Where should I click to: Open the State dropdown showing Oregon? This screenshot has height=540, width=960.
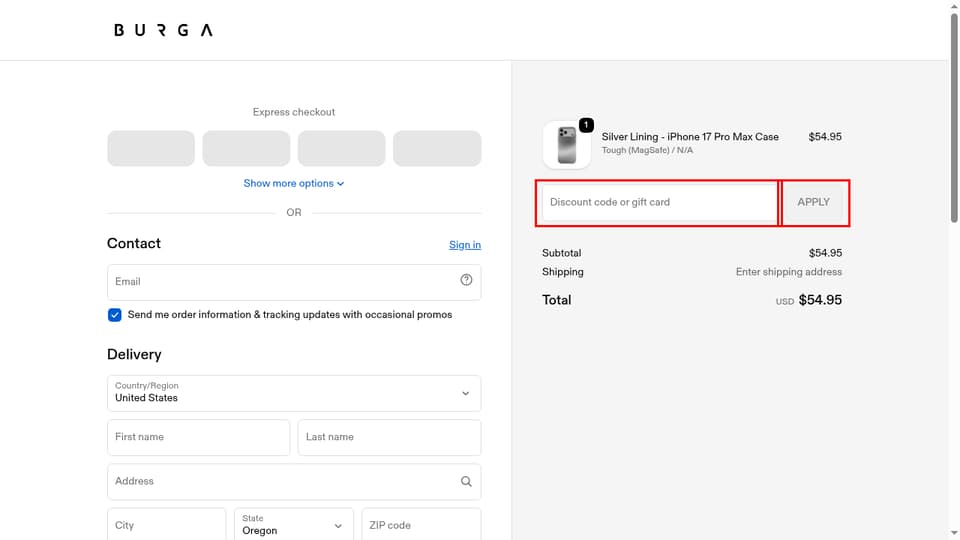[x=294, y=525]
